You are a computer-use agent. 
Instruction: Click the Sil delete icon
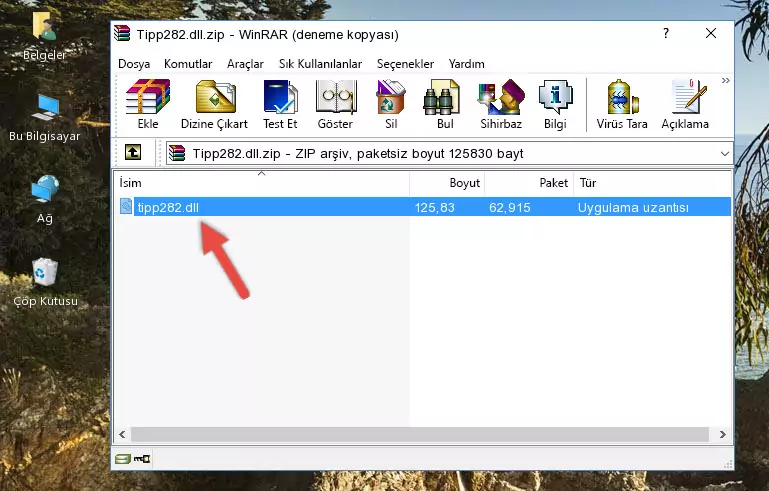click(391, 104)
